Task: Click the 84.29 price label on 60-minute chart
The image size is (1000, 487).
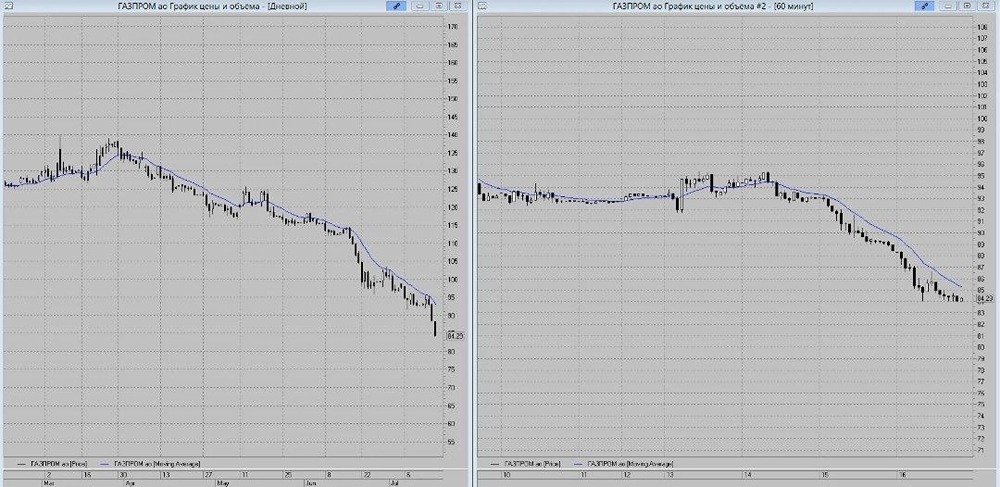Action: [x=985, y=298]
